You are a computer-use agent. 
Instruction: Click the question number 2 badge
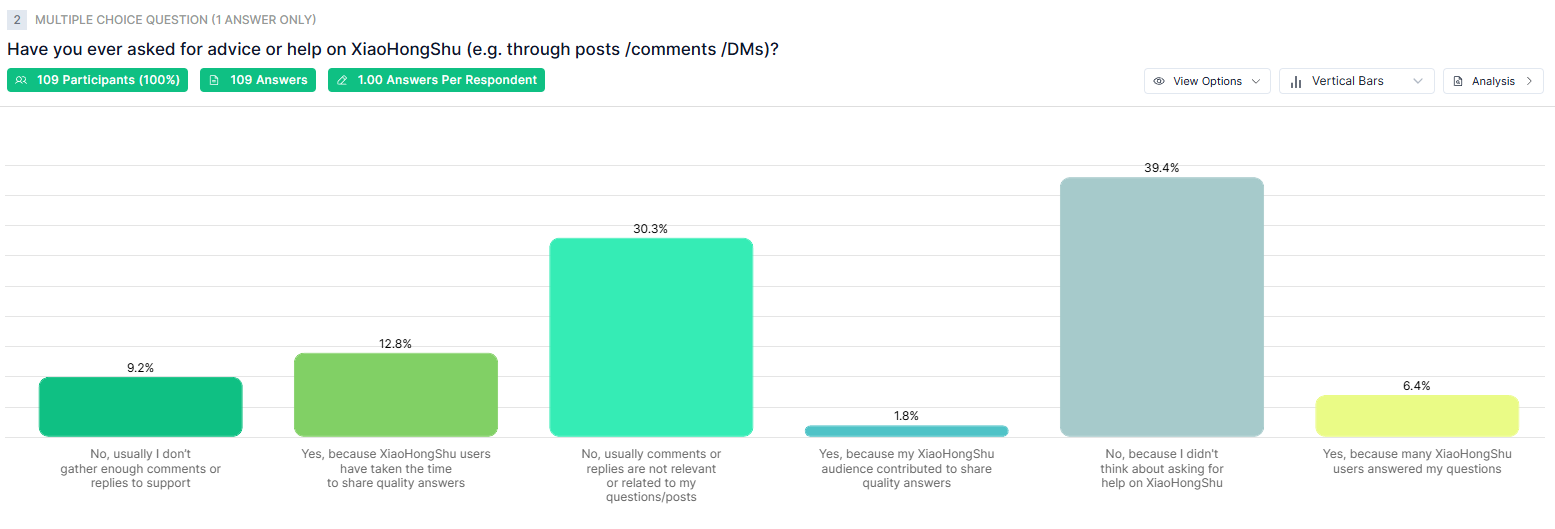(17, 19)
